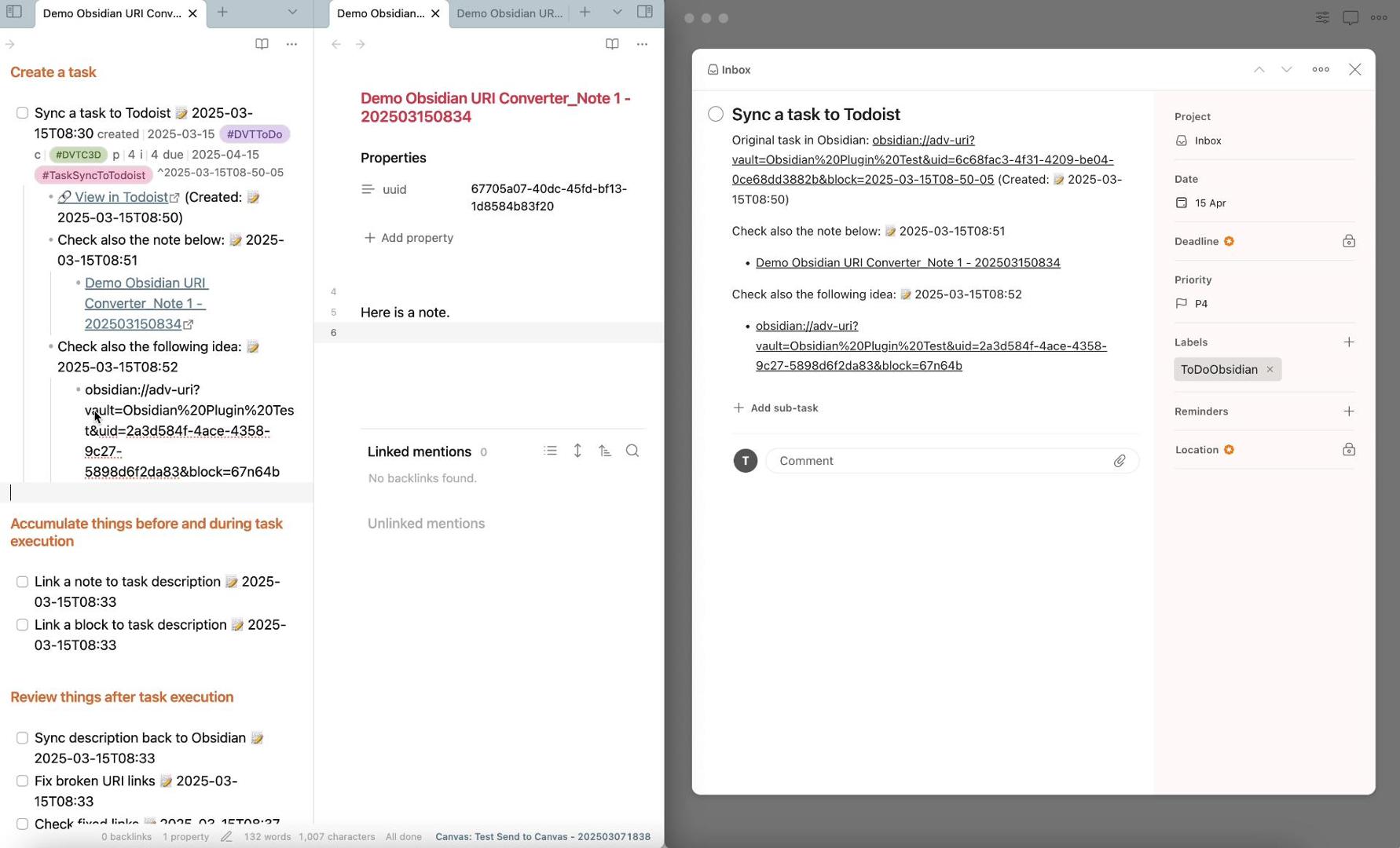Remove the ToDoObsidian label

1270,370
